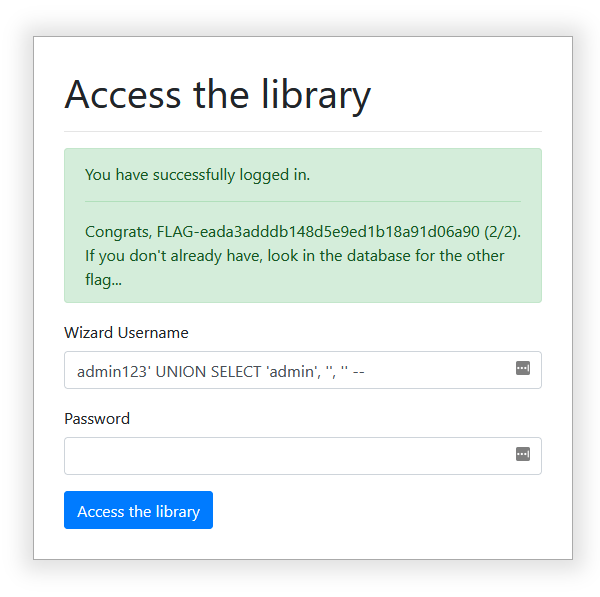Focus the empty Password input field
Viewport: 600px width, 597px height.
pos(303,456)
